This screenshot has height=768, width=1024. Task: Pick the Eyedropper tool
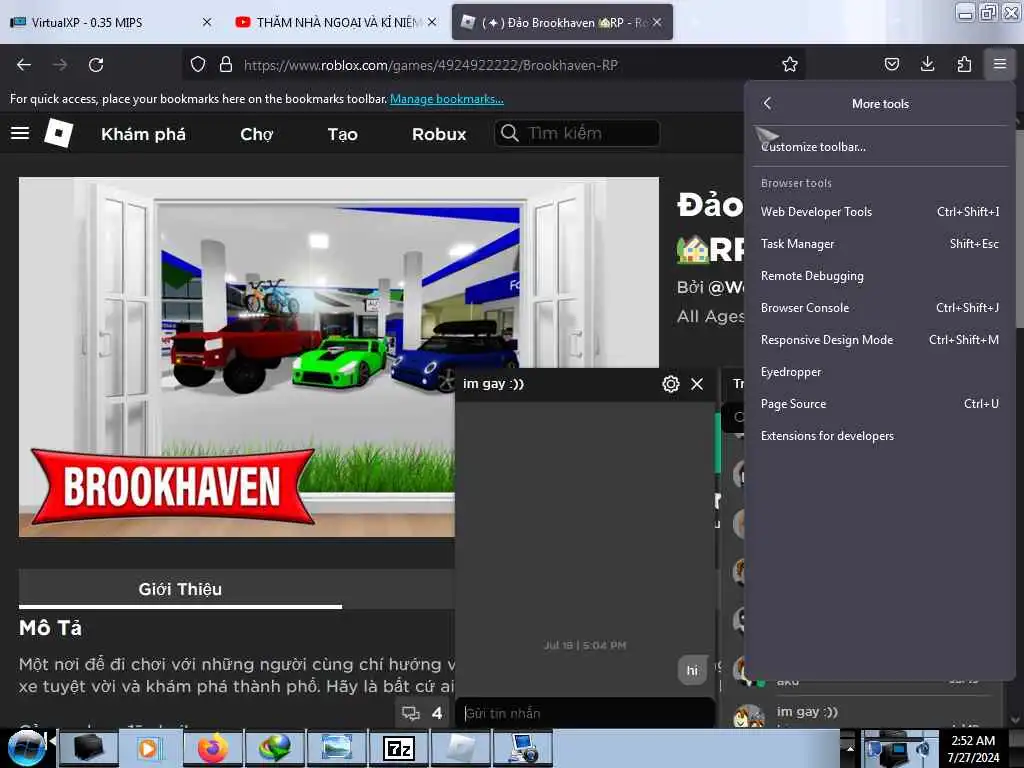[880, 372]
